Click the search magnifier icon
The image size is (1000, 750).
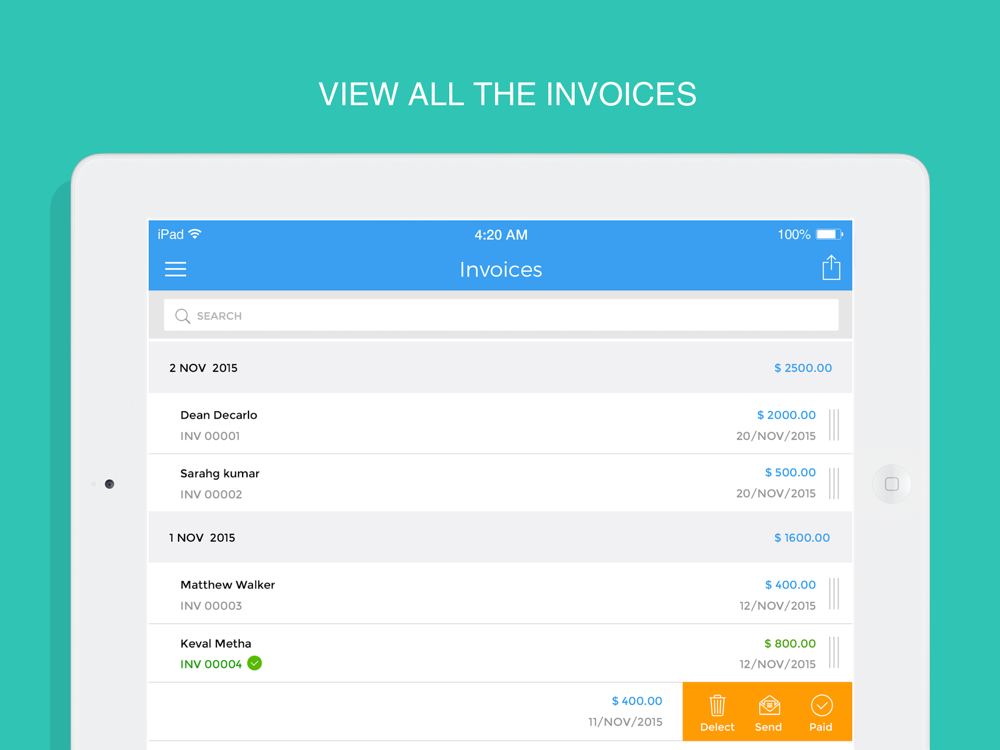click(182, 316)
